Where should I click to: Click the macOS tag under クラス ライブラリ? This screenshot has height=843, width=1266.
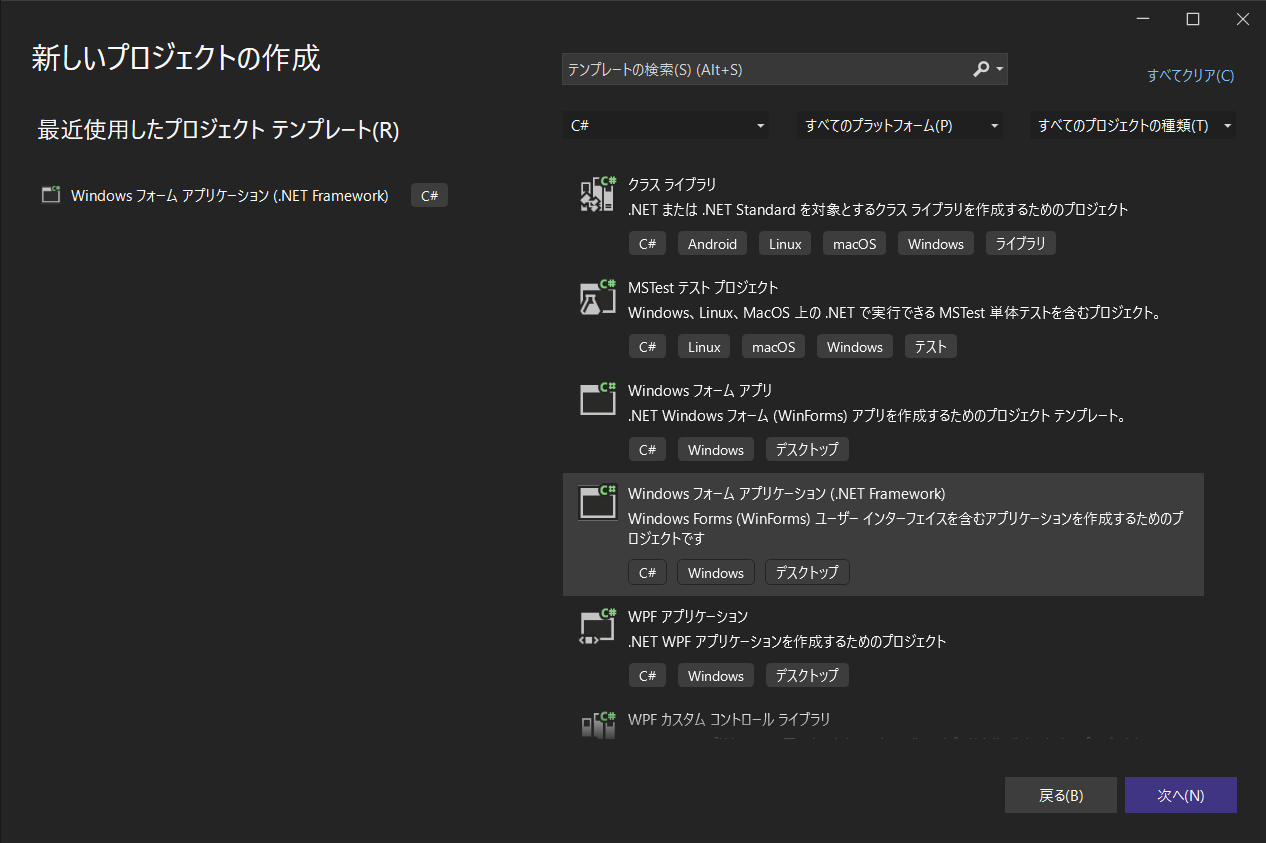[x=854, y=244]
